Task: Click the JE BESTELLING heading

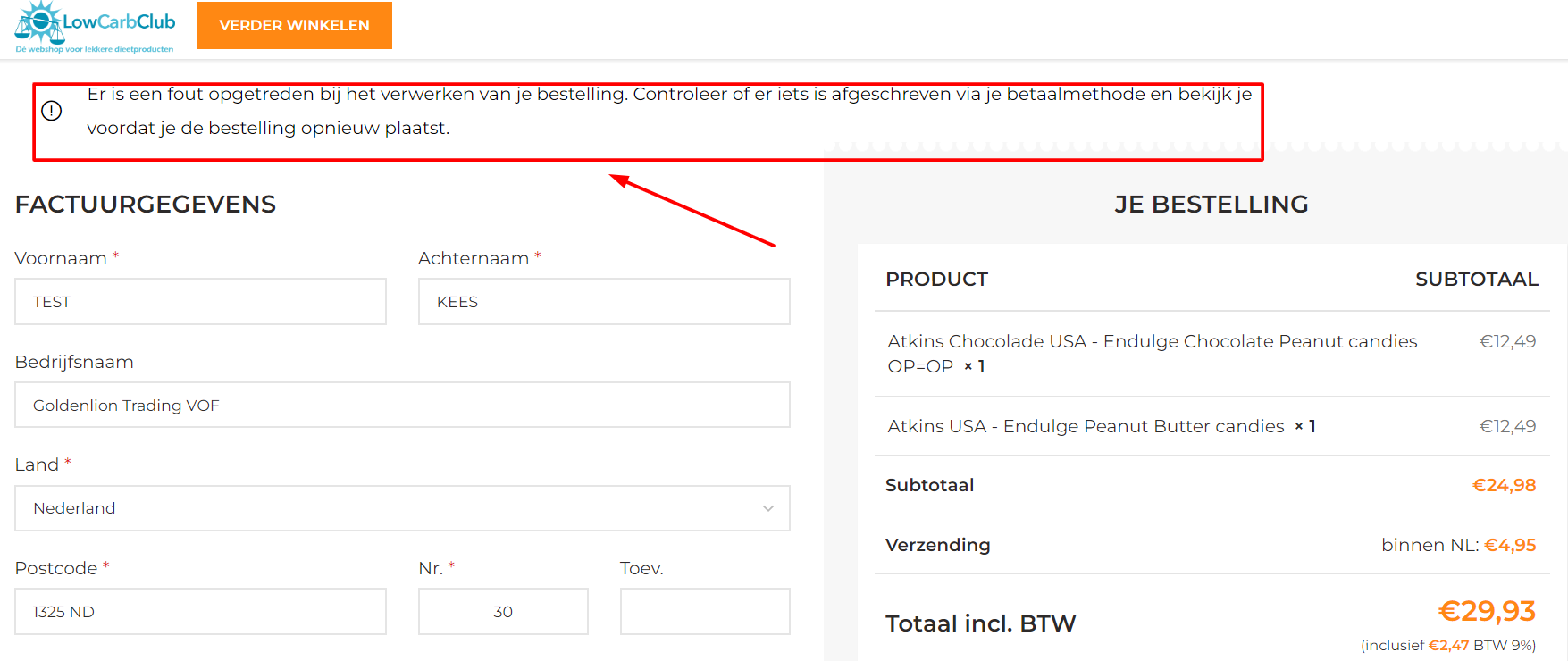Action: (x=1212, y=205)
